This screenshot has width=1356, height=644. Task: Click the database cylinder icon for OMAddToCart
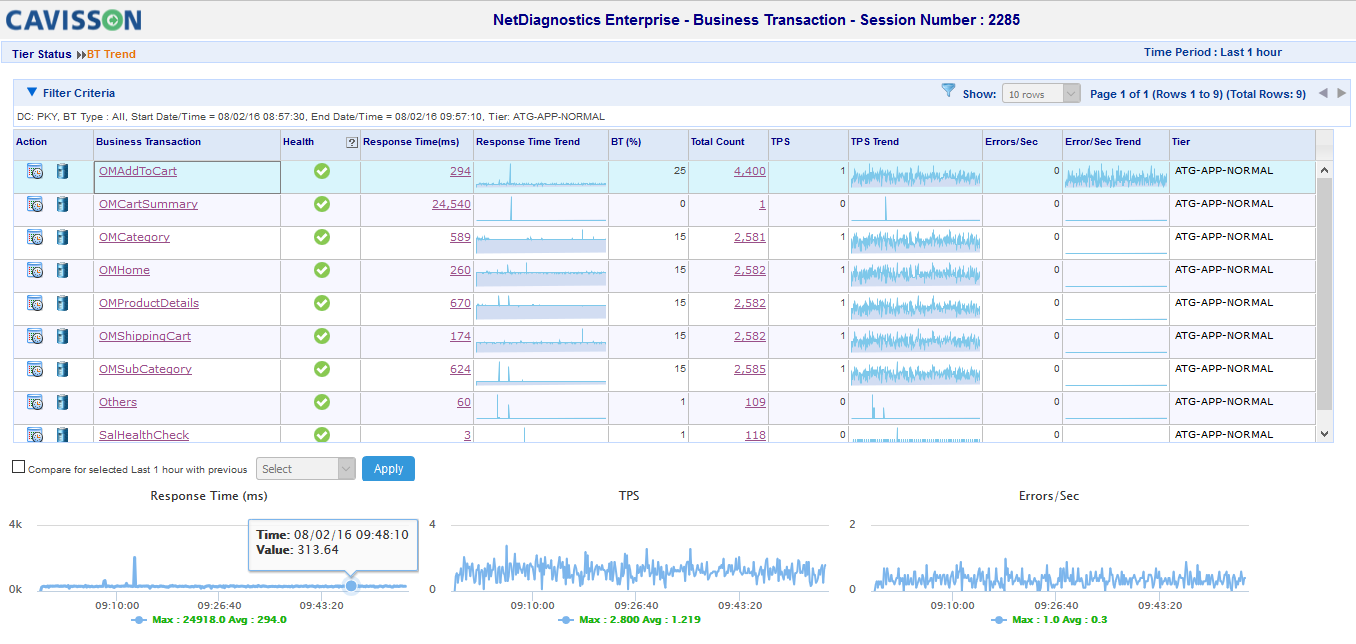point(62,172)
